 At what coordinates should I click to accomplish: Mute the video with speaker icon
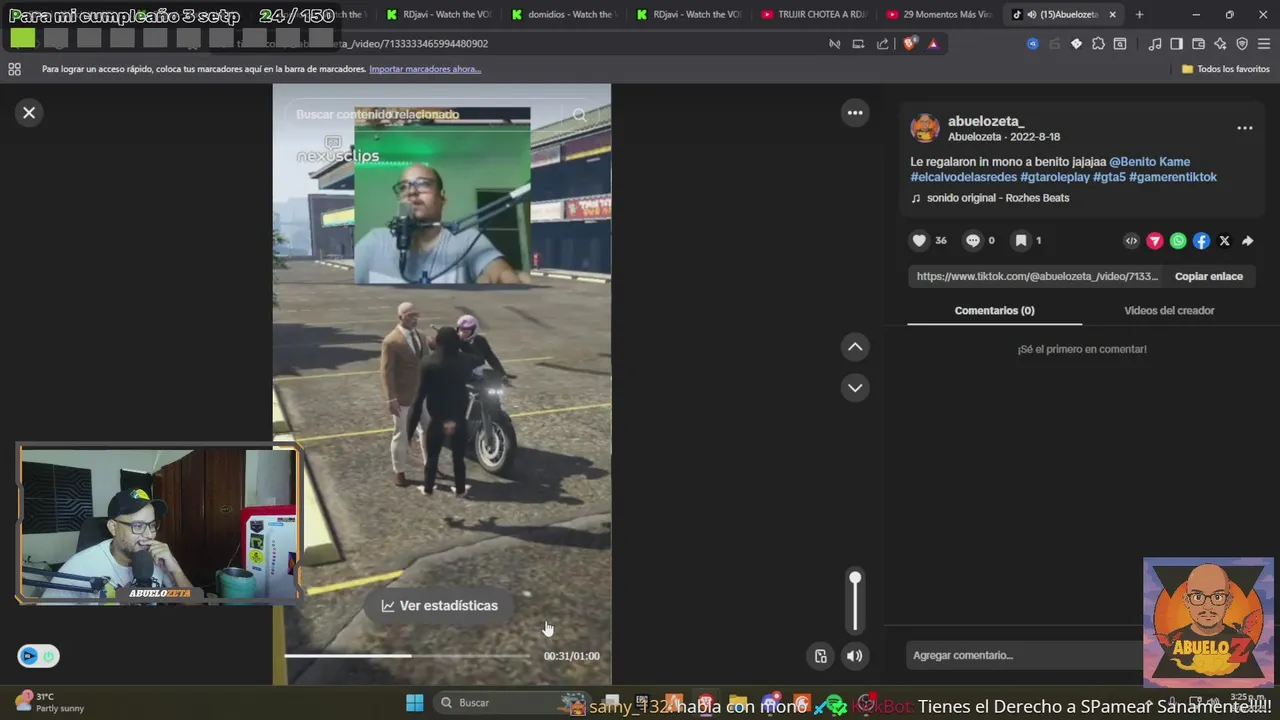click(x=854, y=656)
